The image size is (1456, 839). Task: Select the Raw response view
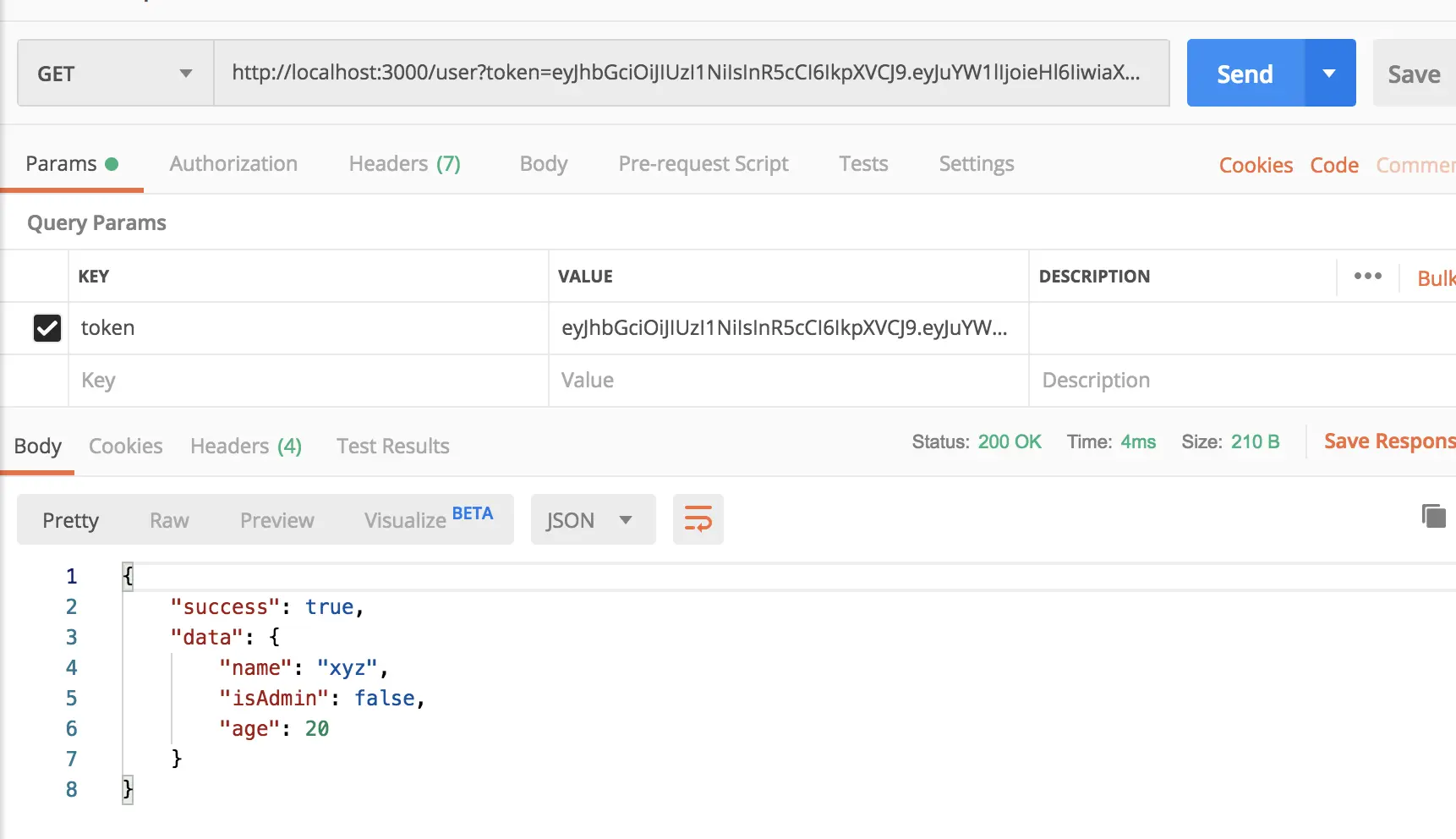[x=169, y=520]
